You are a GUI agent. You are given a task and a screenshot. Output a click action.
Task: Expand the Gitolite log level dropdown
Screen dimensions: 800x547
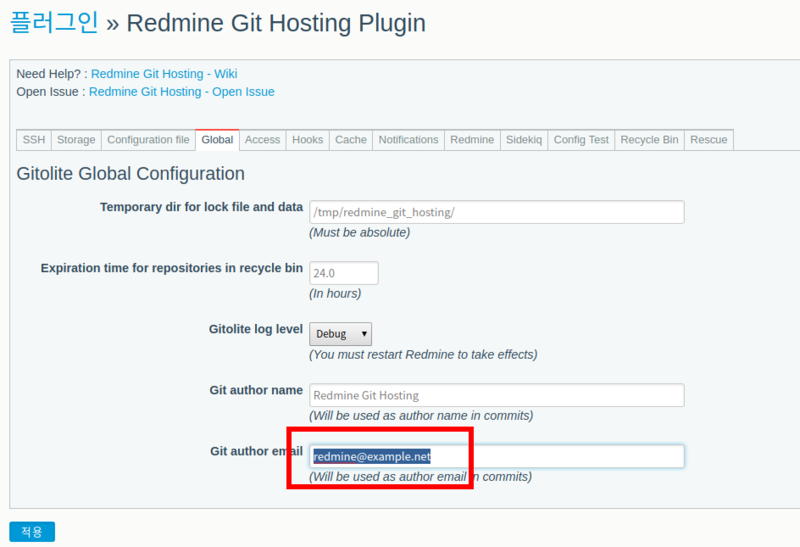(x=340, y=334)
